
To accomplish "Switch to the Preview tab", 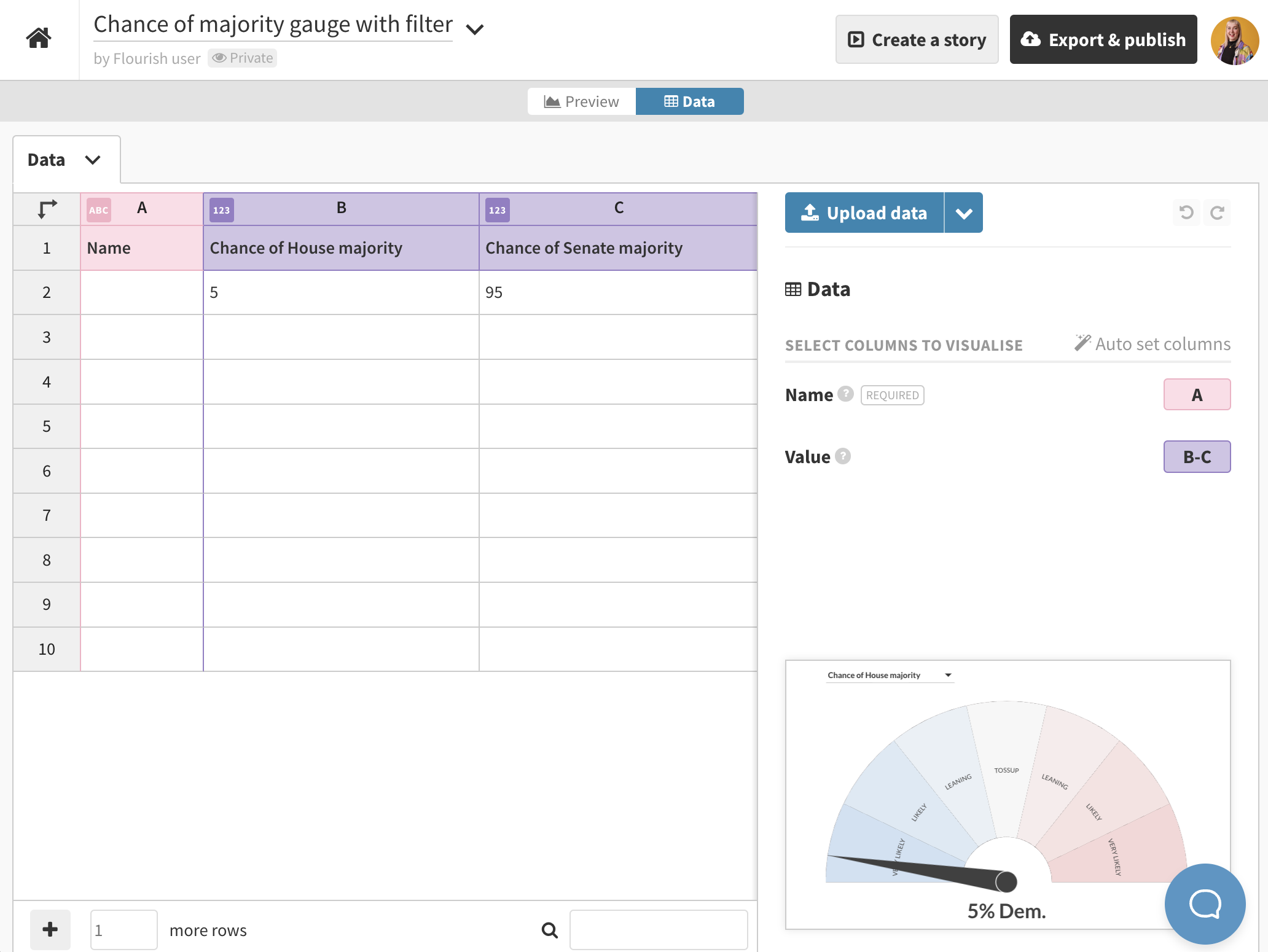I will coord(581,101).
